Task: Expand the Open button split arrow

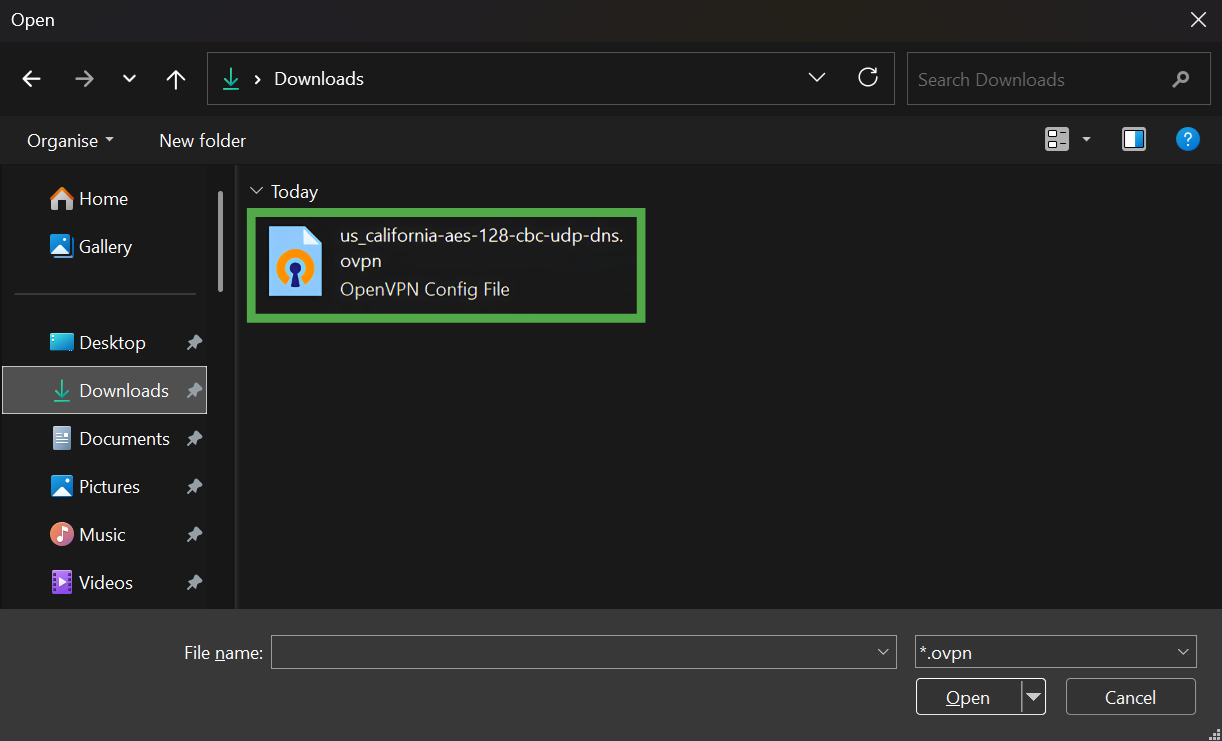Action: [1033, 697]
